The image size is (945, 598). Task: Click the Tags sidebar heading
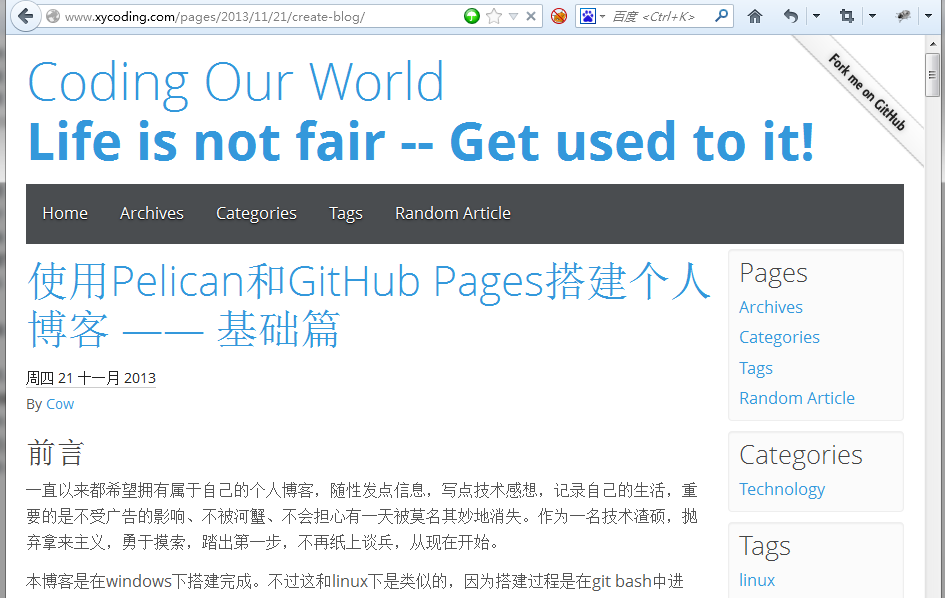coord(765,547)
